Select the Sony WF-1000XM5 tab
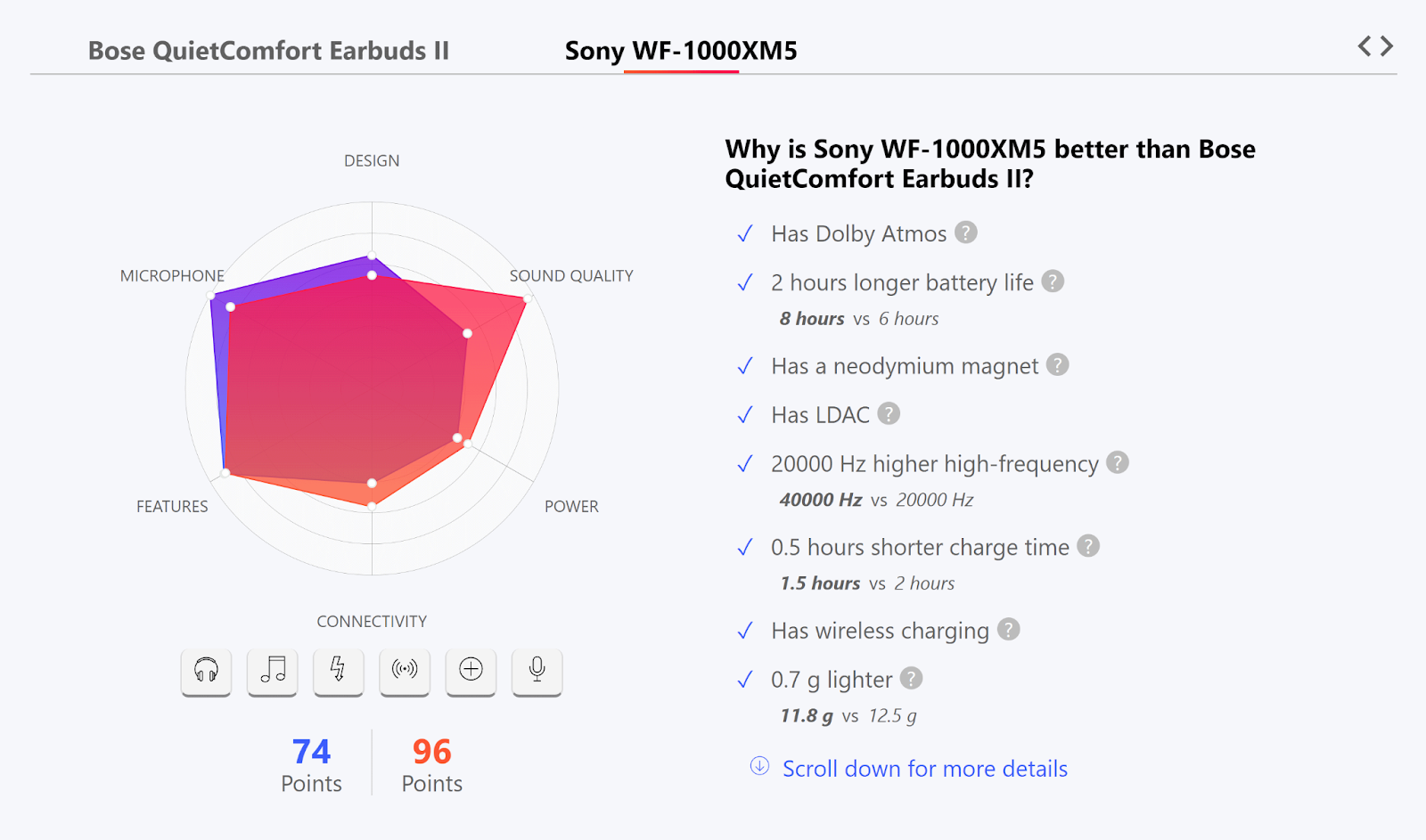This screenshot has width=1426, height=840. tap(681, 52)
